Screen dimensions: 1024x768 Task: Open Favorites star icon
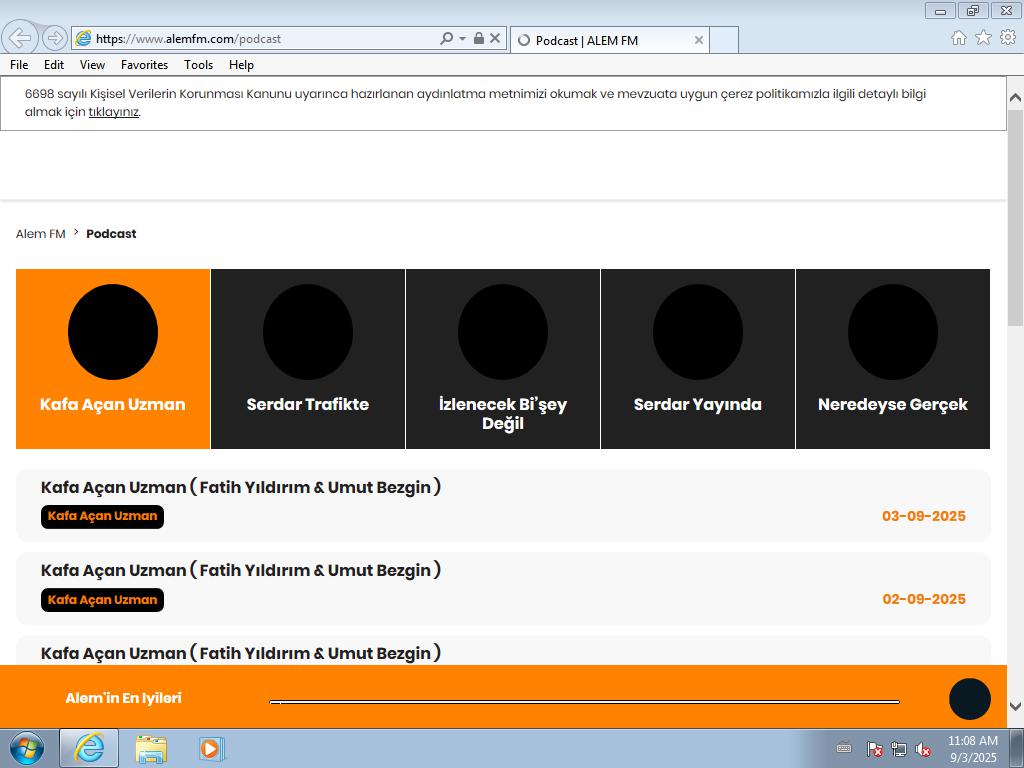(983, 38)
